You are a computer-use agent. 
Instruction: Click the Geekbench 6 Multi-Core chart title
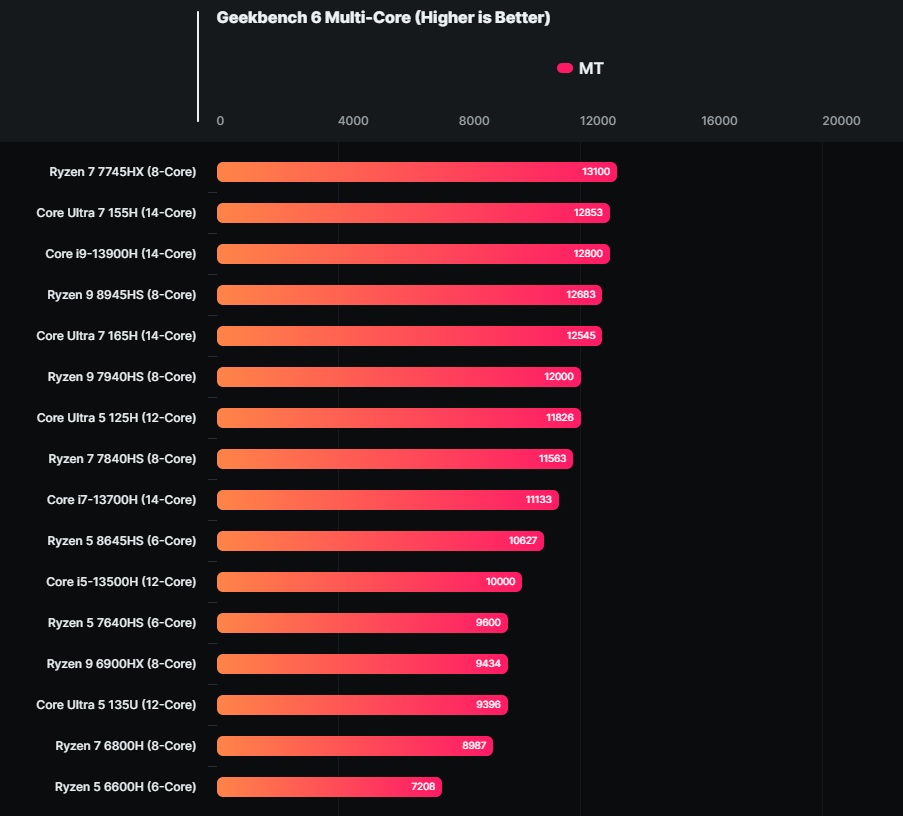point(383,18)
